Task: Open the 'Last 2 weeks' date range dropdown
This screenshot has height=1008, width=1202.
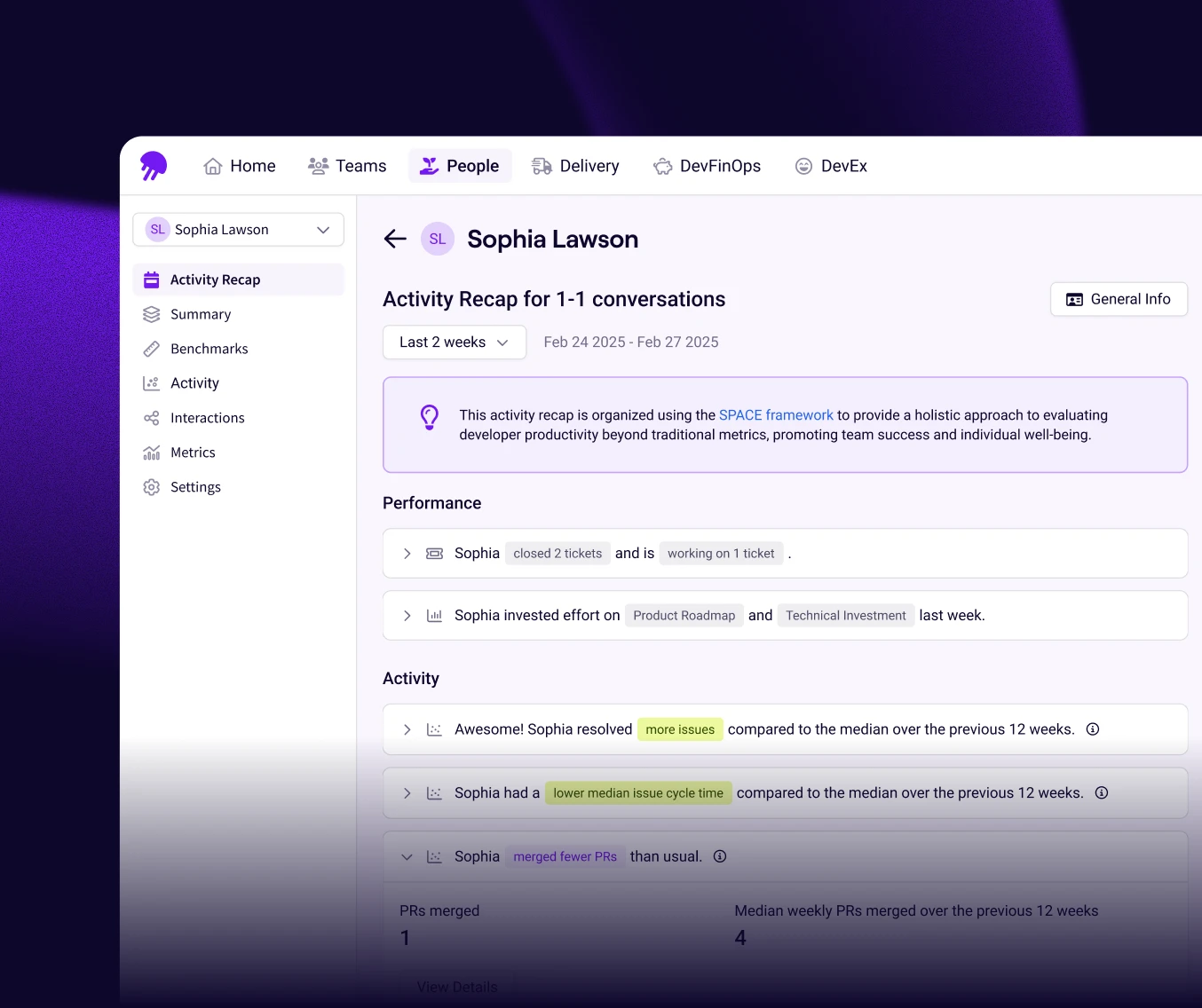Action: point(454,343)
